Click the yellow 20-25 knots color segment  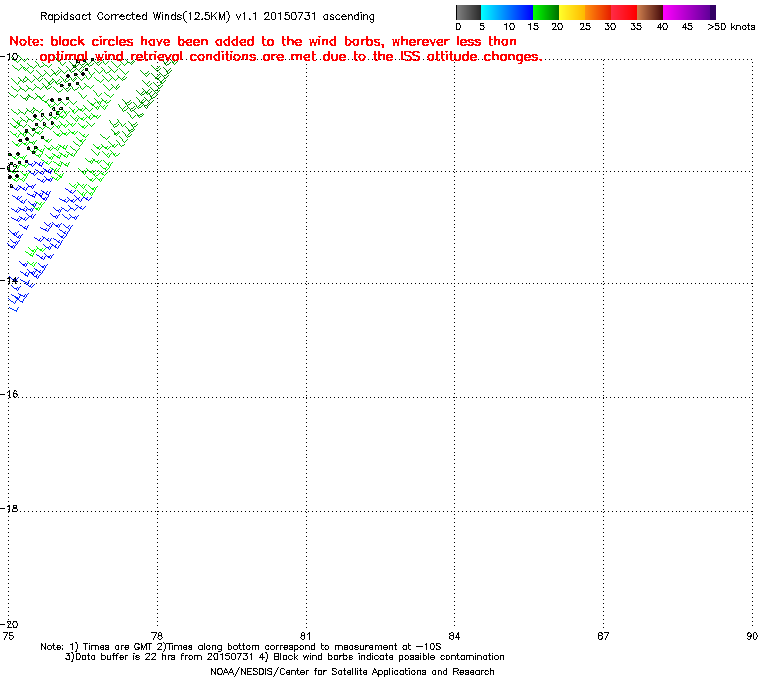pos(572,12)
